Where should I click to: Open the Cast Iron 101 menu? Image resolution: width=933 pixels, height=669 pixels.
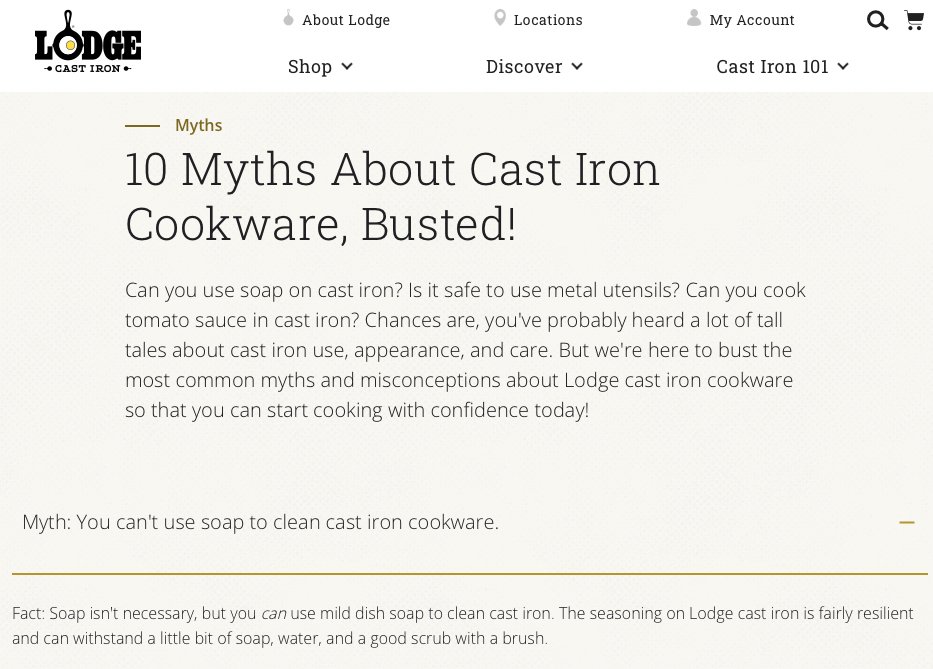coord(772,66)
